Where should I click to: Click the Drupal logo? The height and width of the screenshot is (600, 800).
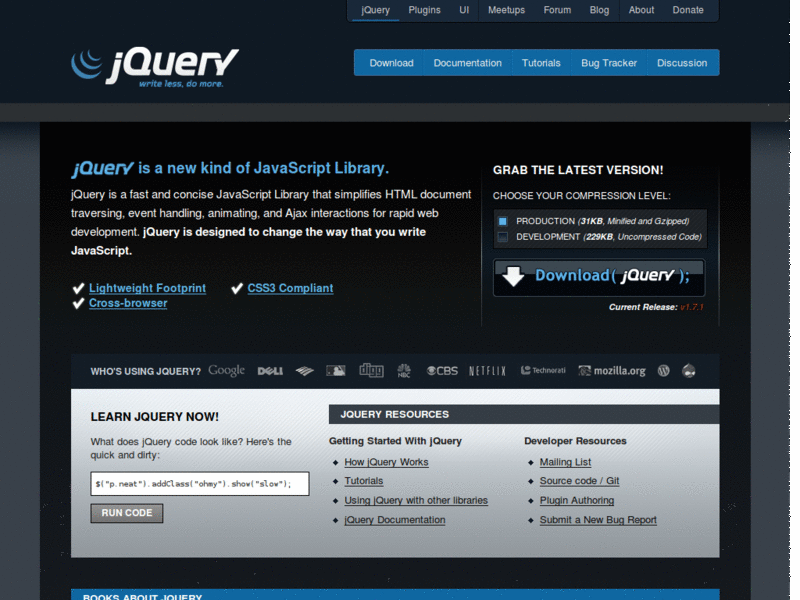click(689, 371)
